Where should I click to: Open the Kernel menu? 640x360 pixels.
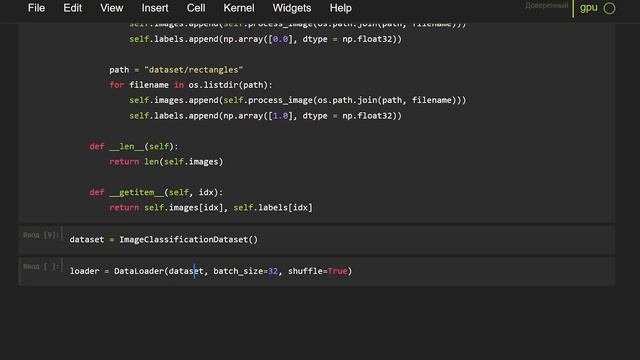pyautogui.click(x=239, y=8)
